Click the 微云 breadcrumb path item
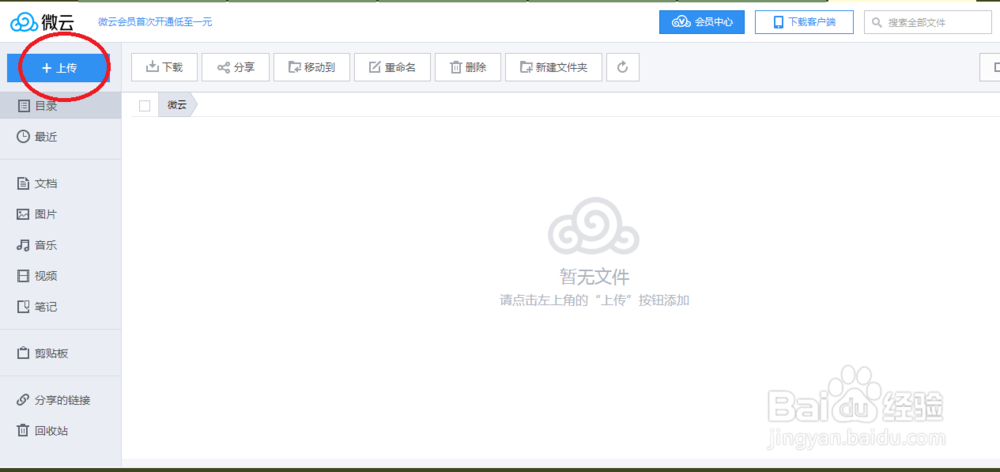Image resolution: width=1000 pixels, height=472 pixels. [177, 105]
